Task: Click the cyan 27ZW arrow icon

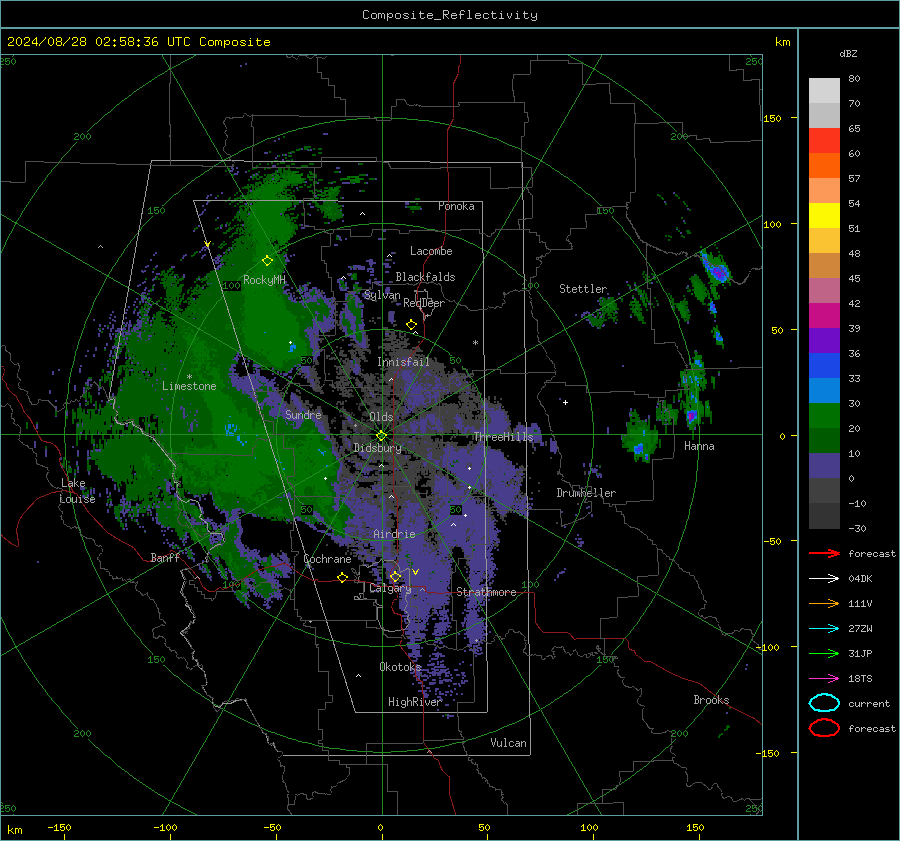Action: tap(824, 629)
